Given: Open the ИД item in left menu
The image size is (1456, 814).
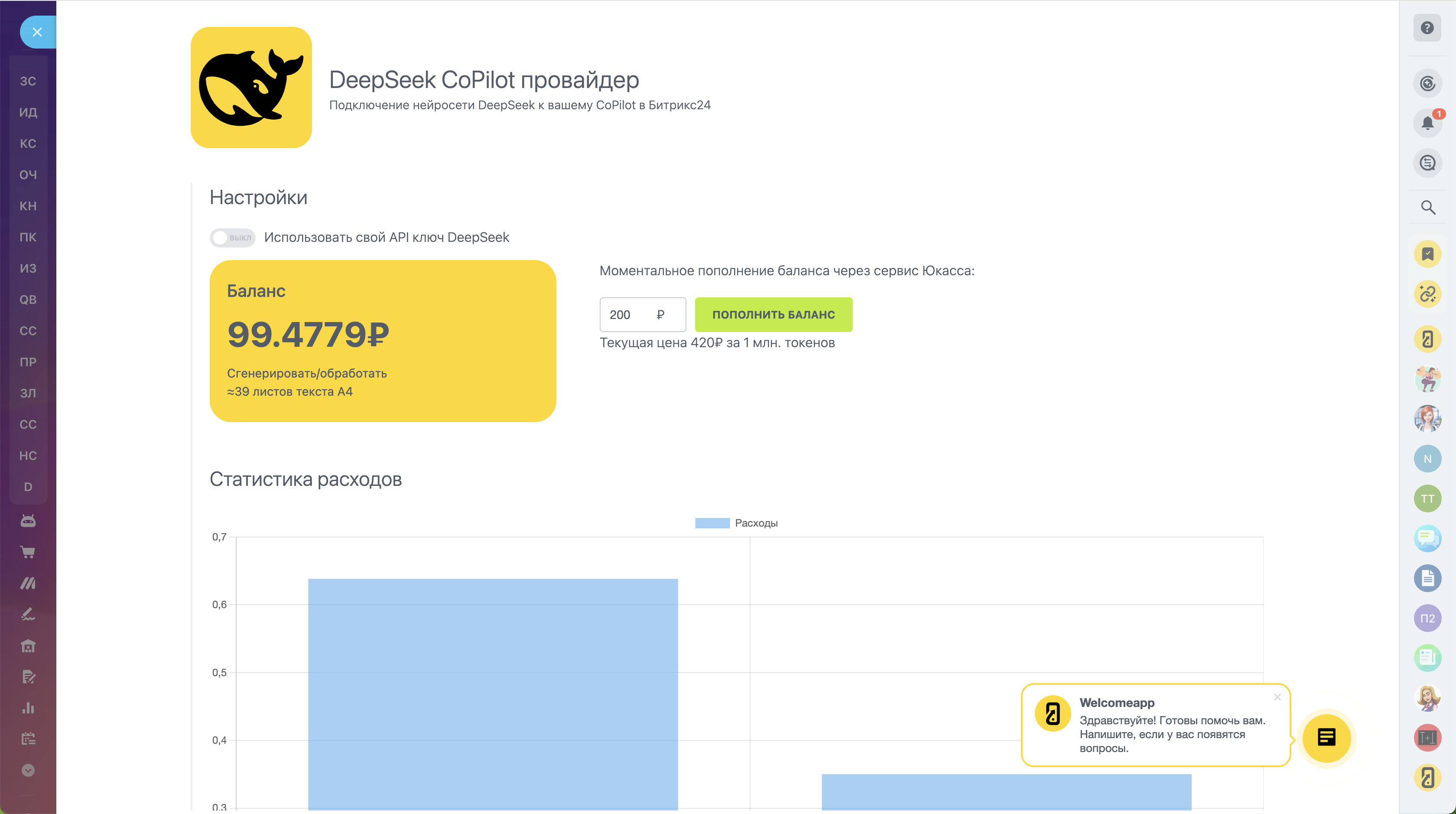Looking at the screenshot, I should click(28, 113).
